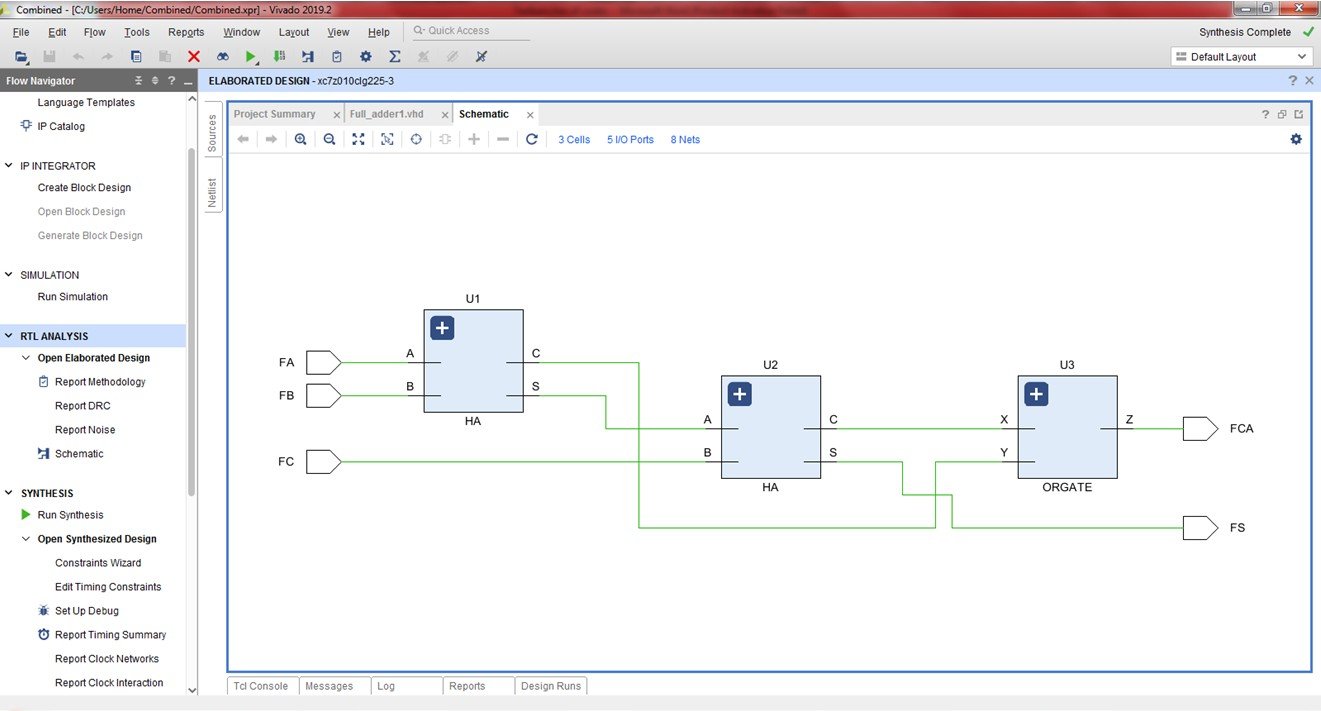The height and width of the screenshot is (711, 1321).
Task: Zoom in on the schematic
Action: [x=300, y=139]
